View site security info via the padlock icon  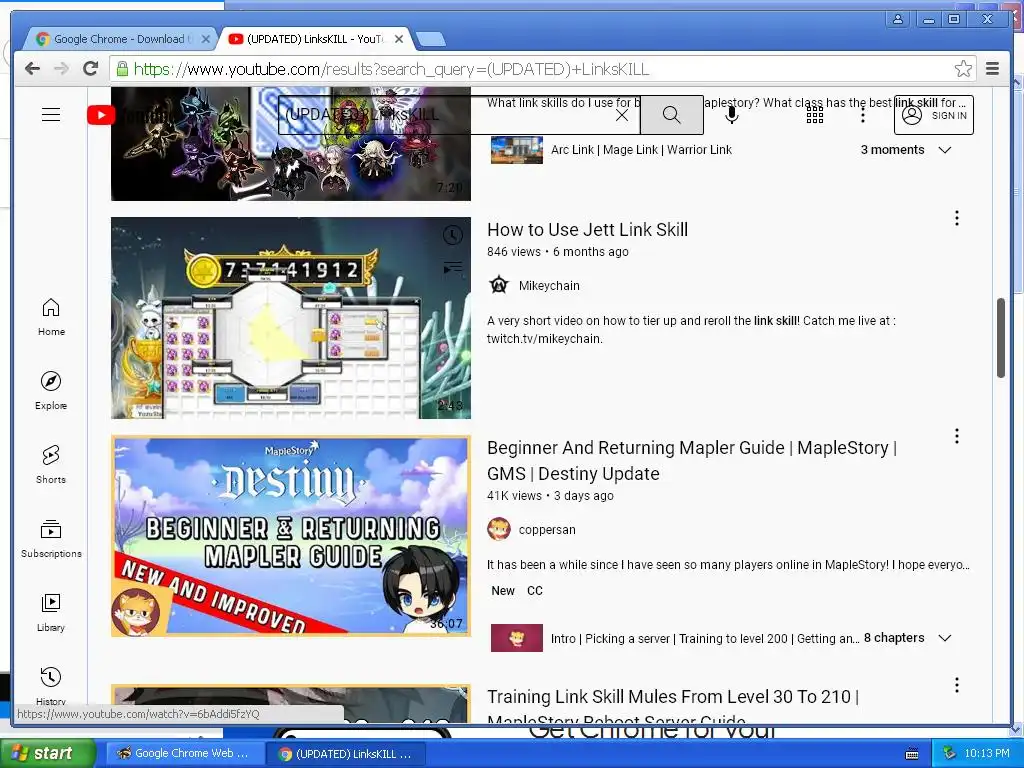(x=121, y=68)
